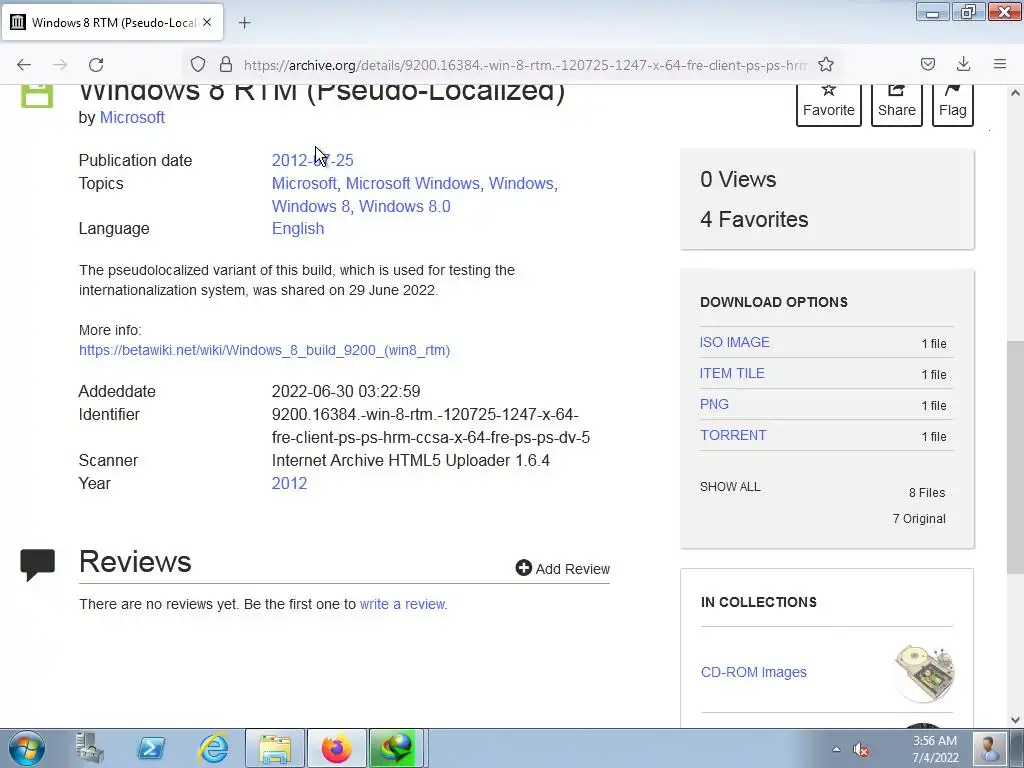Open a new tab with plus icon
The image size is (1024, 768).
(244, 23)
